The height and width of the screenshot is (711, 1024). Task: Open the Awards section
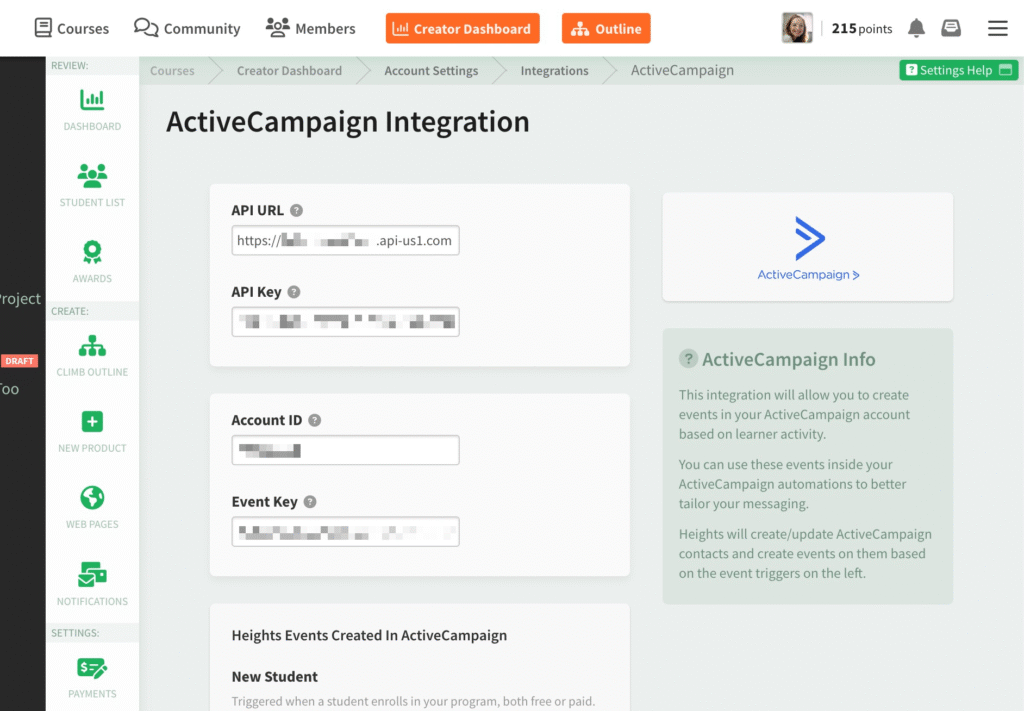coord(92,253)
